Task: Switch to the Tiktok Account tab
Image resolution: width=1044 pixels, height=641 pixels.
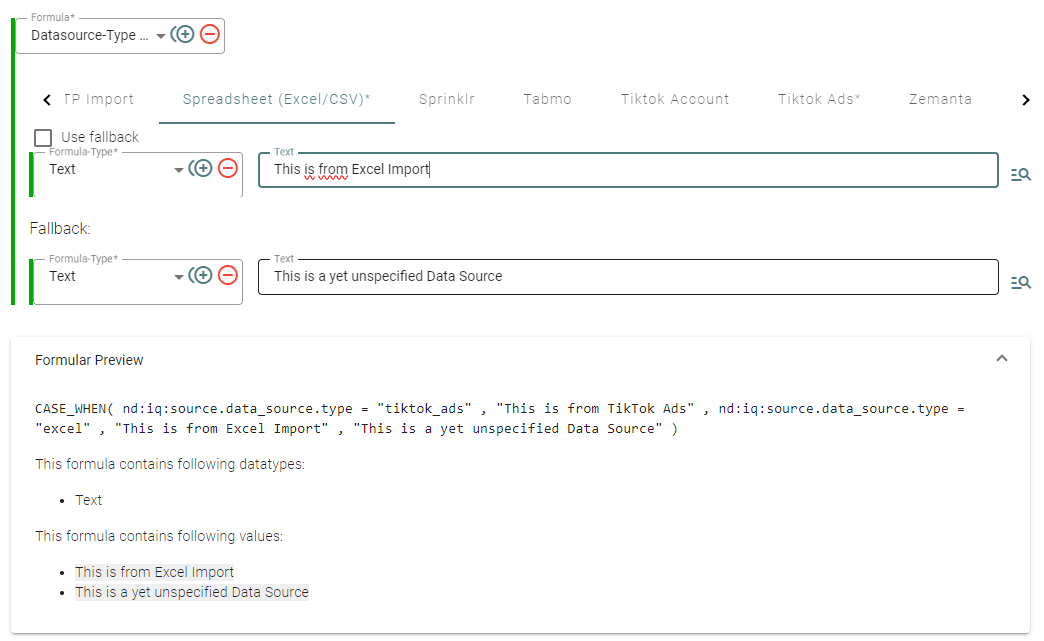Action: pos(675,99)
